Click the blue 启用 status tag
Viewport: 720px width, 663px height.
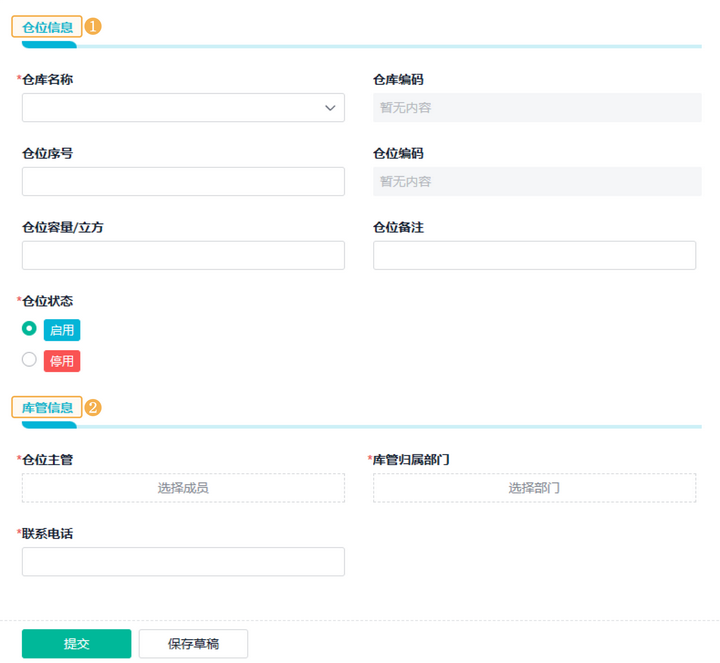pos(62,330)
